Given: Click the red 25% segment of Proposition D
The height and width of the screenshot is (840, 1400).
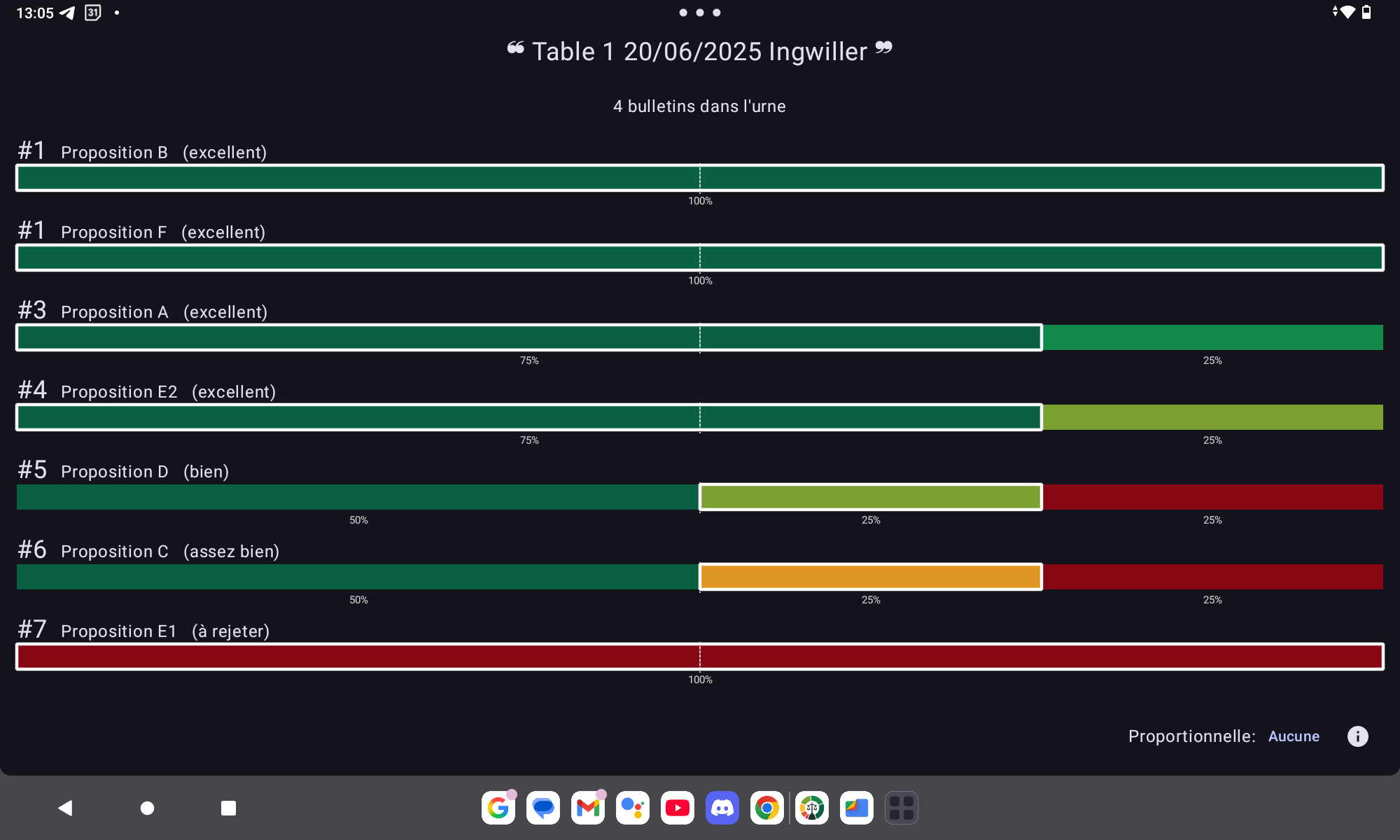Looking at the screenshot, I should click(1212, 497).
